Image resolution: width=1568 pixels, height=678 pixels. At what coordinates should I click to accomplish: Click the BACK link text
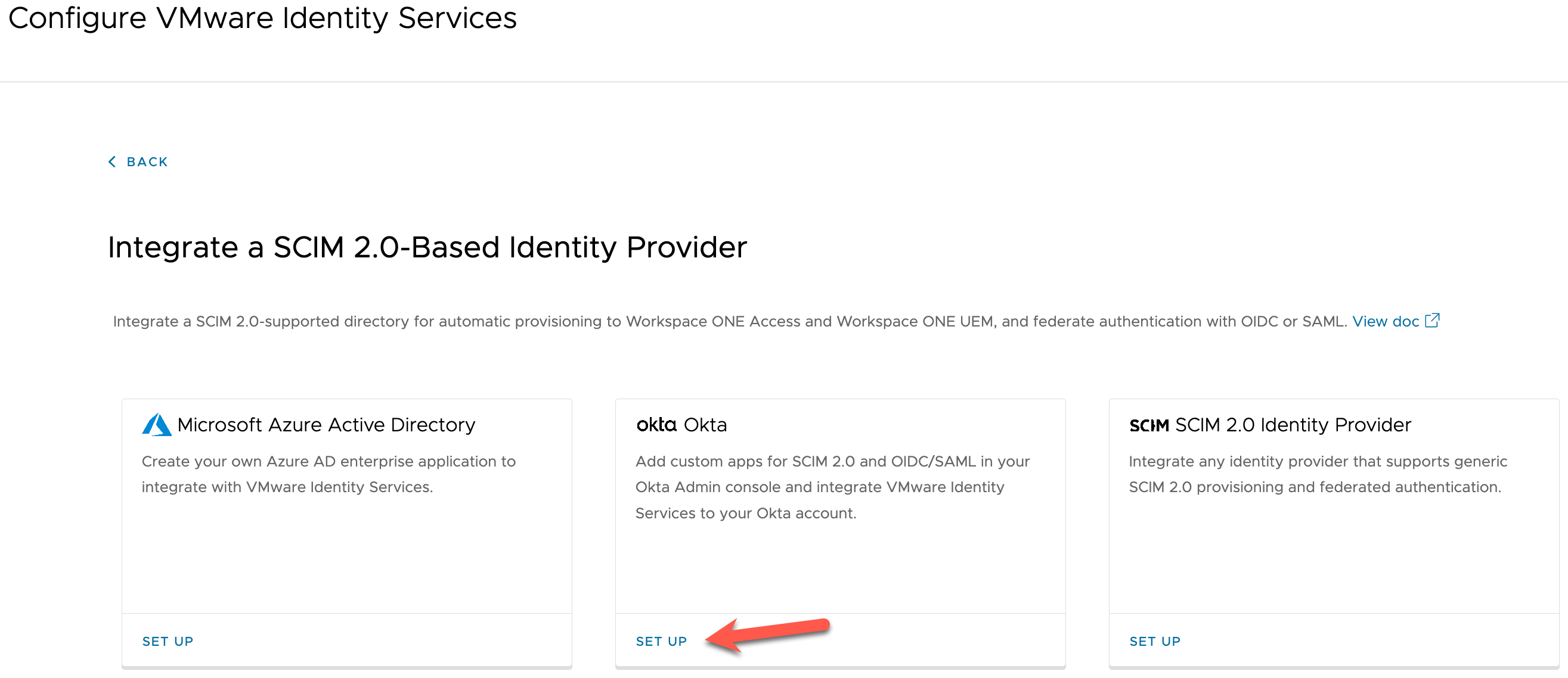147,161
